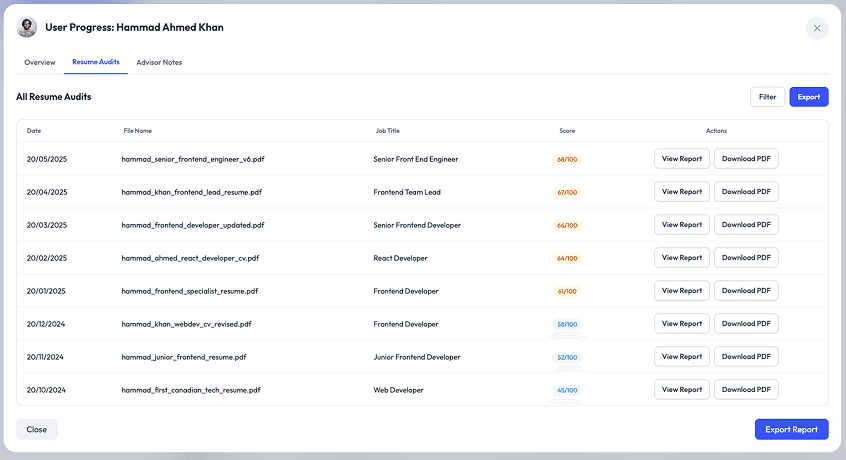
Task: Close the dialog with the X icon
Action: (x=817, y=28)
